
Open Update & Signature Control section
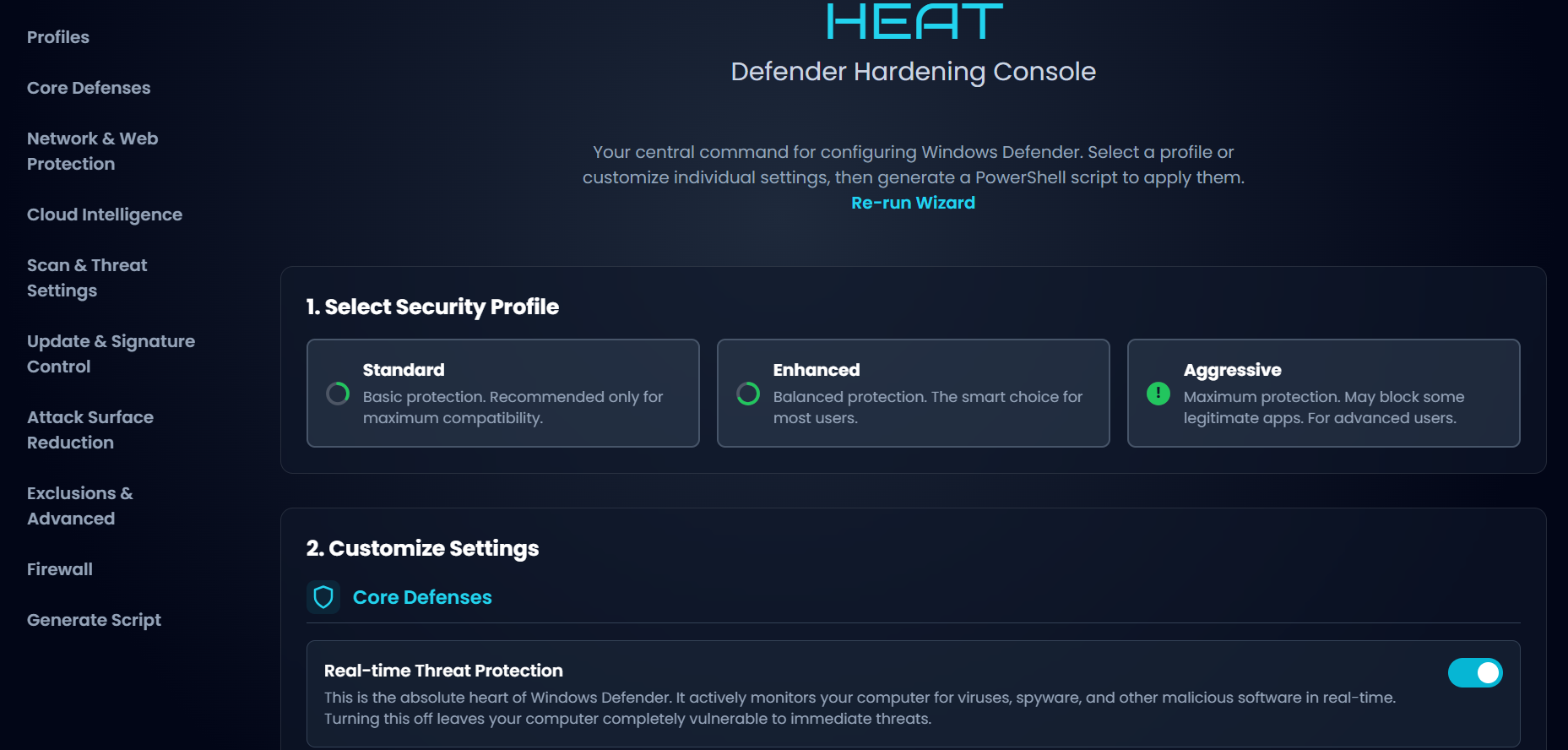click(x=111, y=354)
